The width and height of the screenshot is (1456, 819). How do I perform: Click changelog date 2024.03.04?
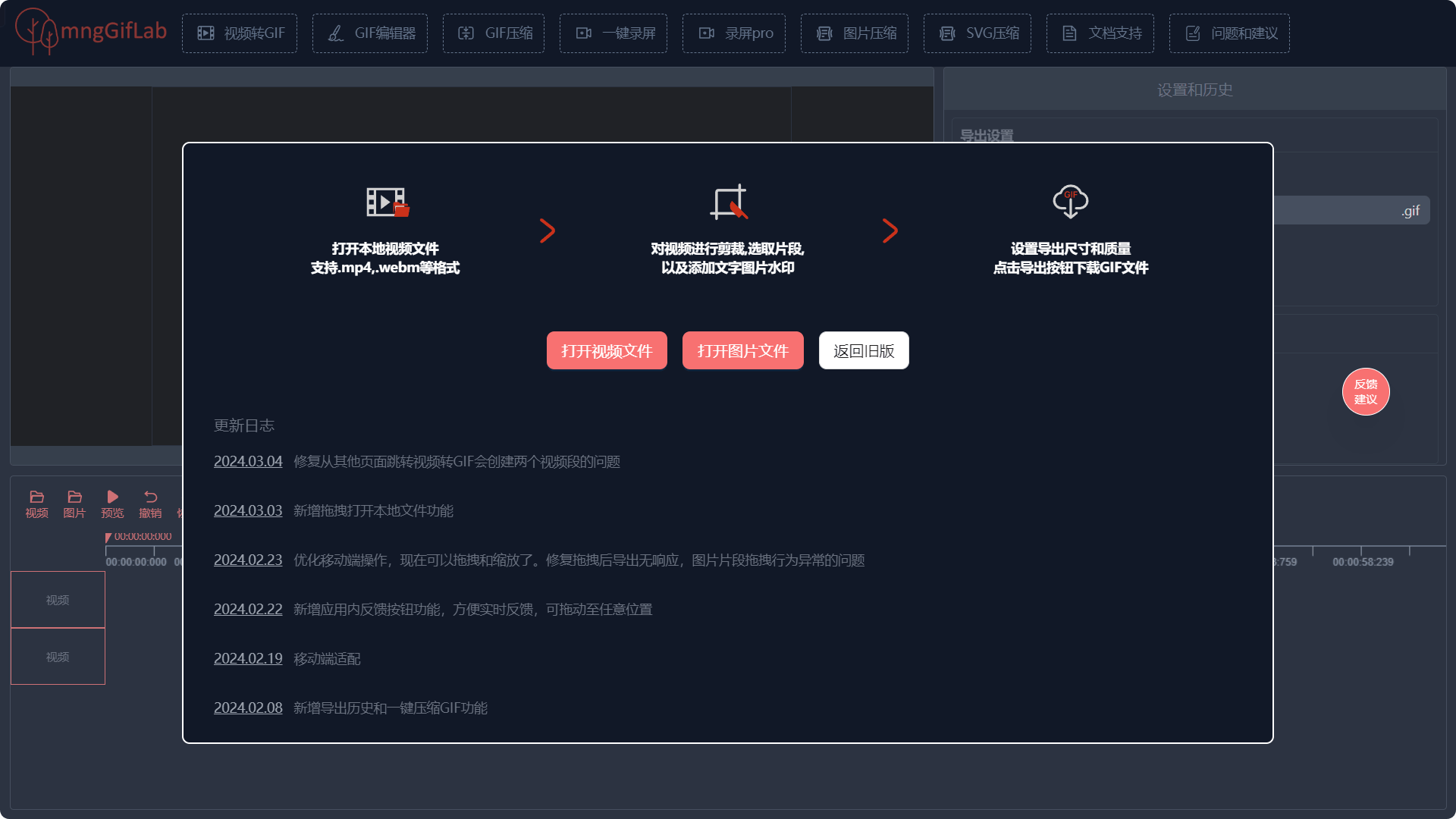pos(248,461)
